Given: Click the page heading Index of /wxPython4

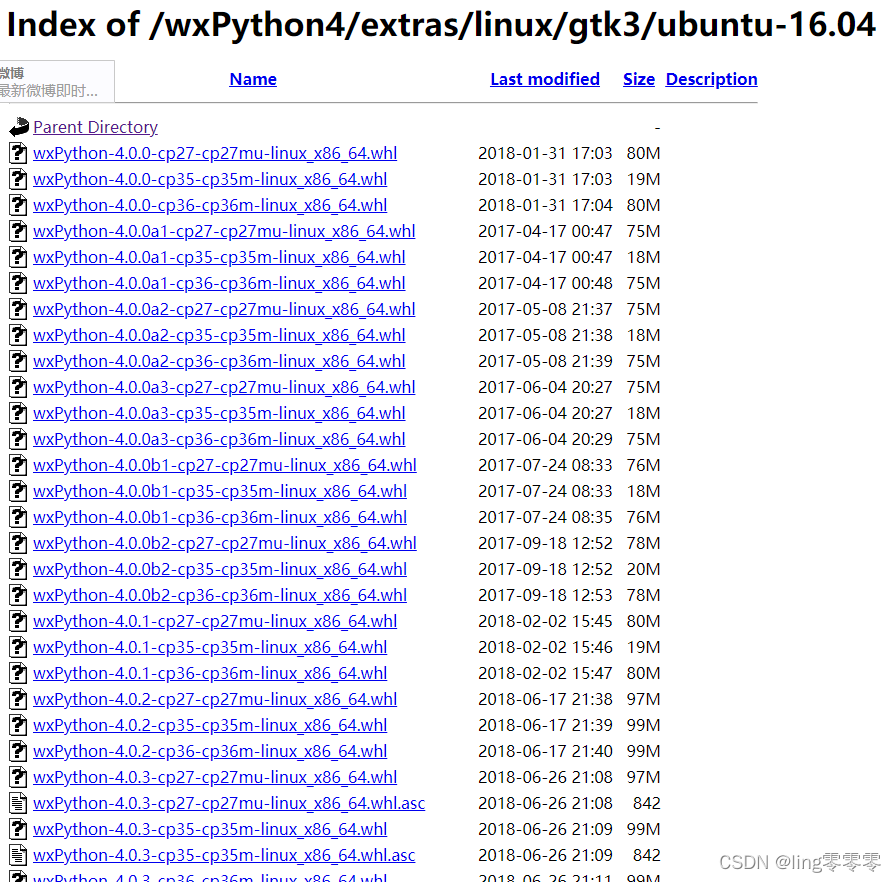Looking at the screenshot, I should click(441, 24).
